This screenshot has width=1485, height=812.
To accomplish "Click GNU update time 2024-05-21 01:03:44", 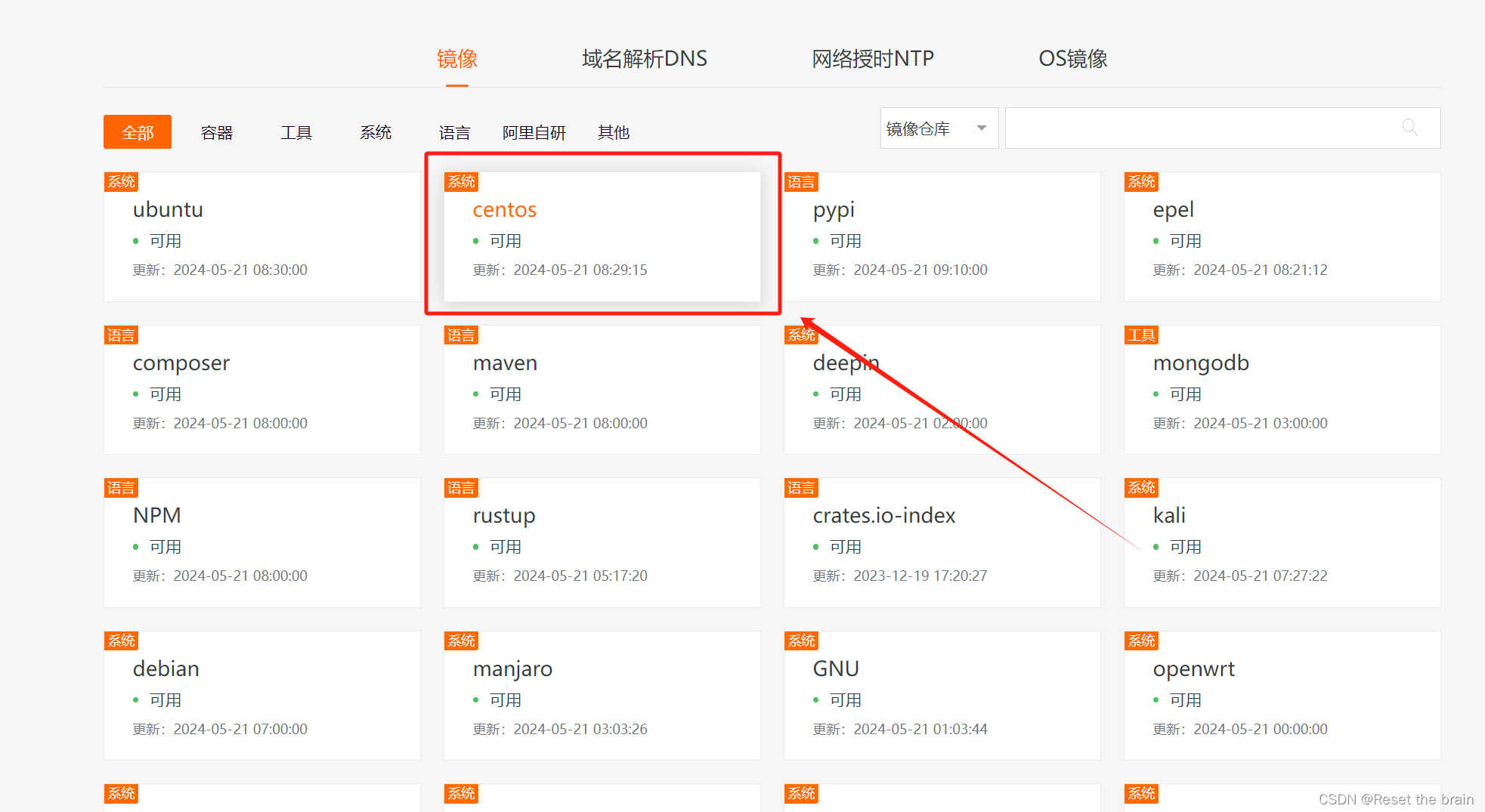I will pyautogui.click(x=920, y=729).
